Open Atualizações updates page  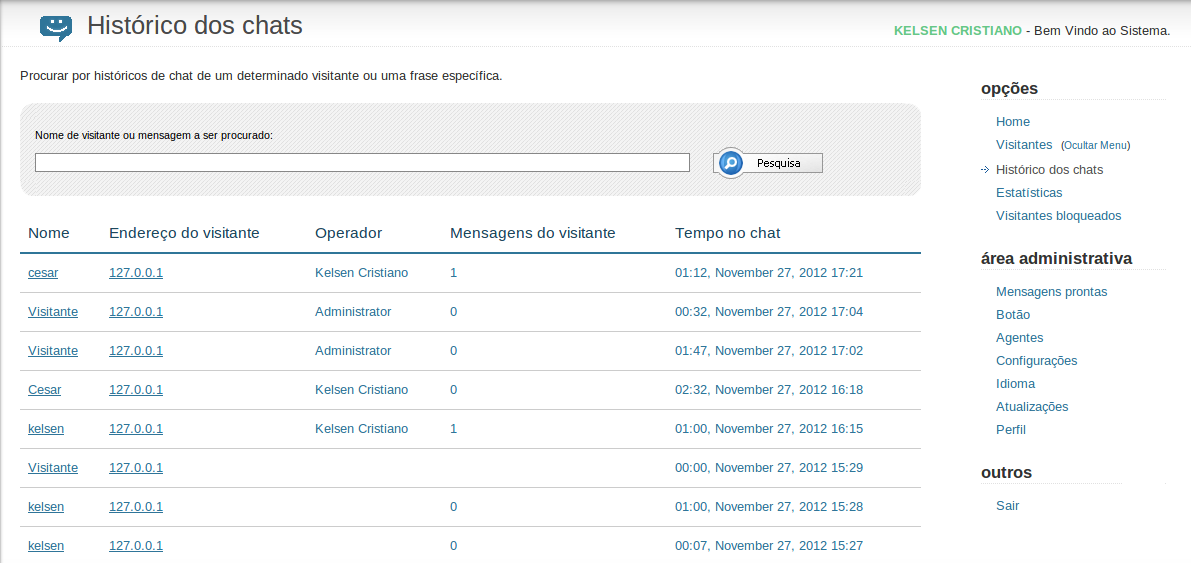pos(1031,406)
